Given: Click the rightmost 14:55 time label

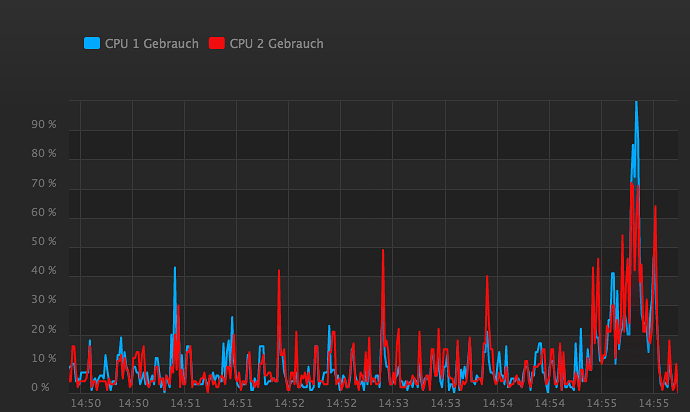Looking at the screenshot, I should [x=654, y=403].
